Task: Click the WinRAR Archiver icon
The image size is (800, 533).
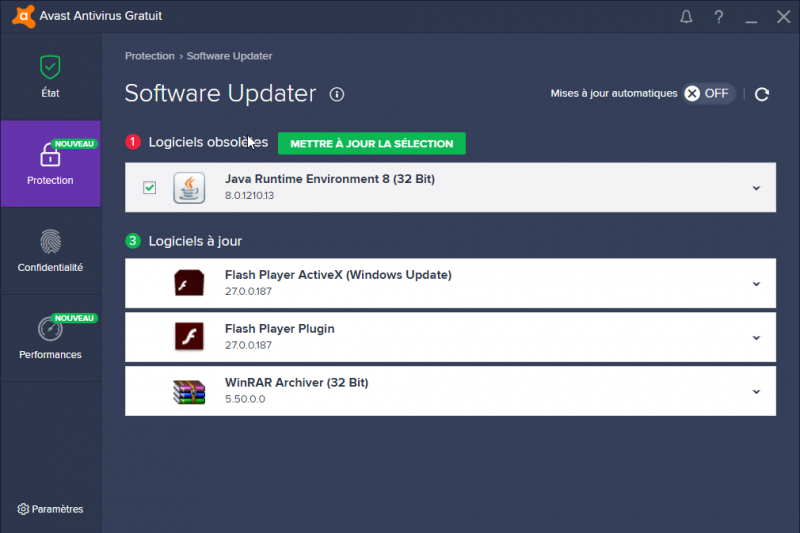Action: coord(189,392)
